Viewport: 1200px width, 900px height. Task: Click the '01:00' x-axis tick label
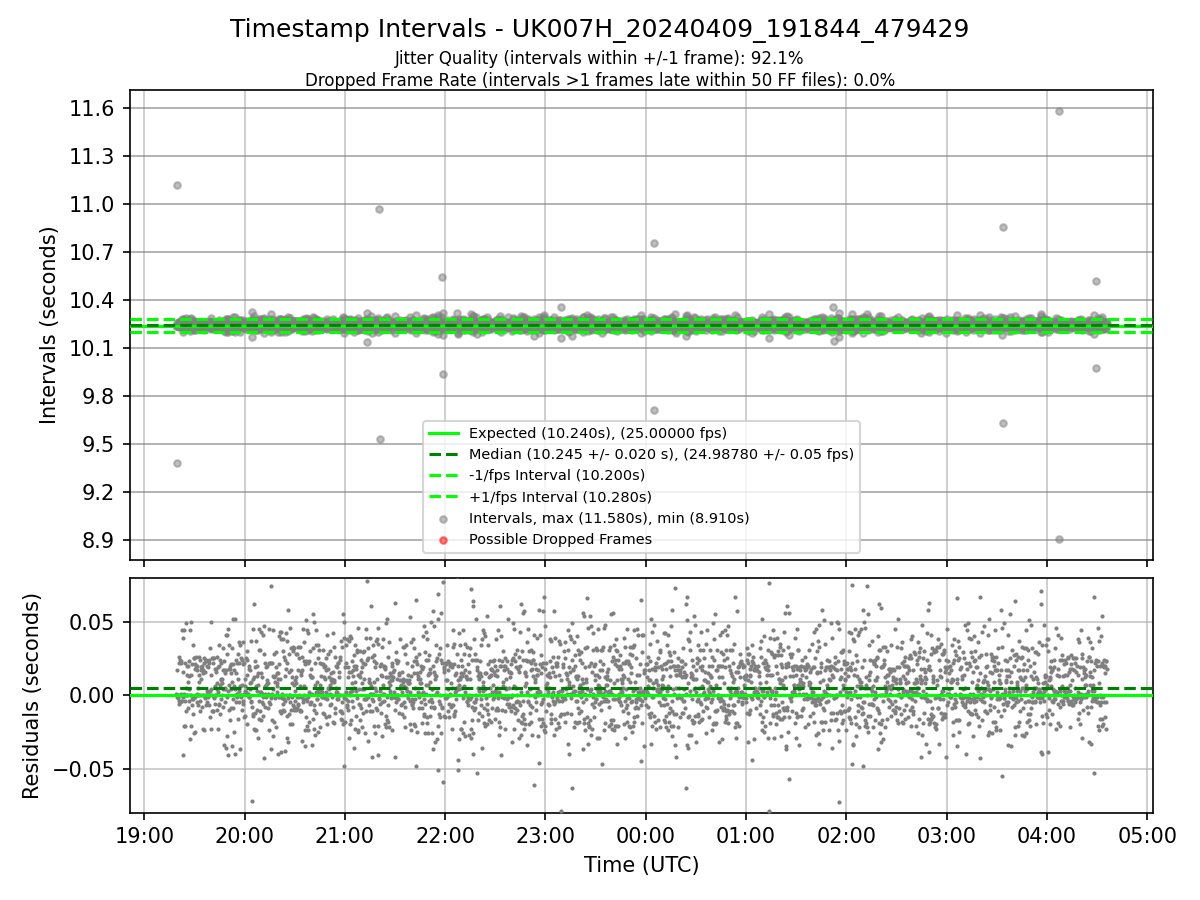746,836
